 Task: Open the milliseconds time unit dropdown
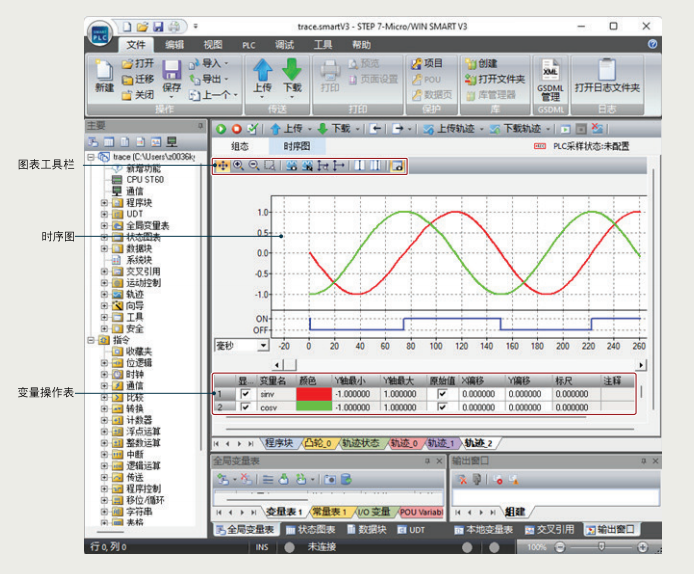(263, 345)
